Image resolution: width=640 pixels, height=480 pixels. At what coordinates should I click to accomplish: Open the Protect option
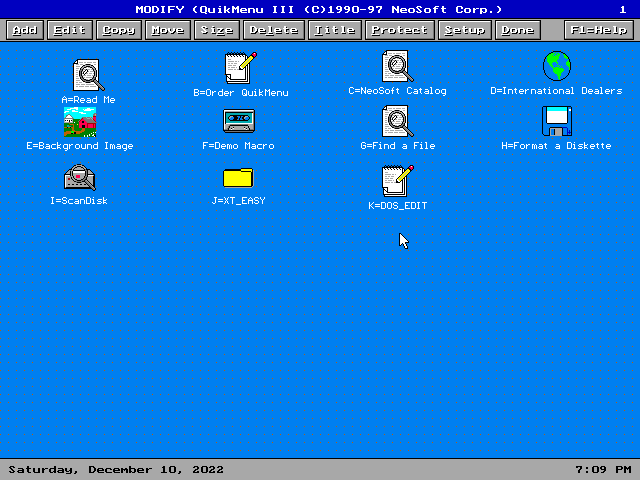(400, 30)
